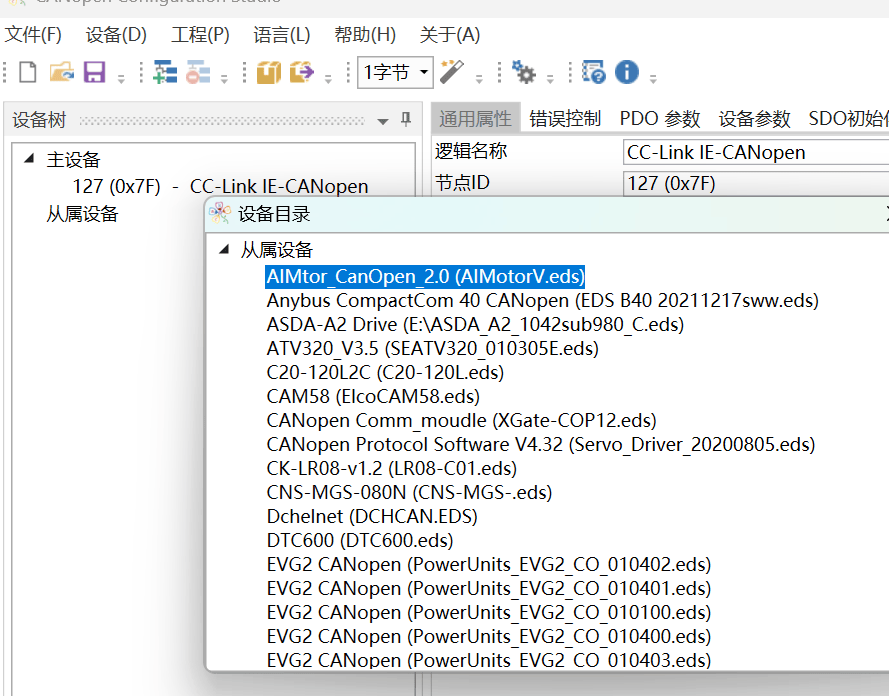Select Dchelnet (DCHCAN.EDS) entry

[372, 516]
